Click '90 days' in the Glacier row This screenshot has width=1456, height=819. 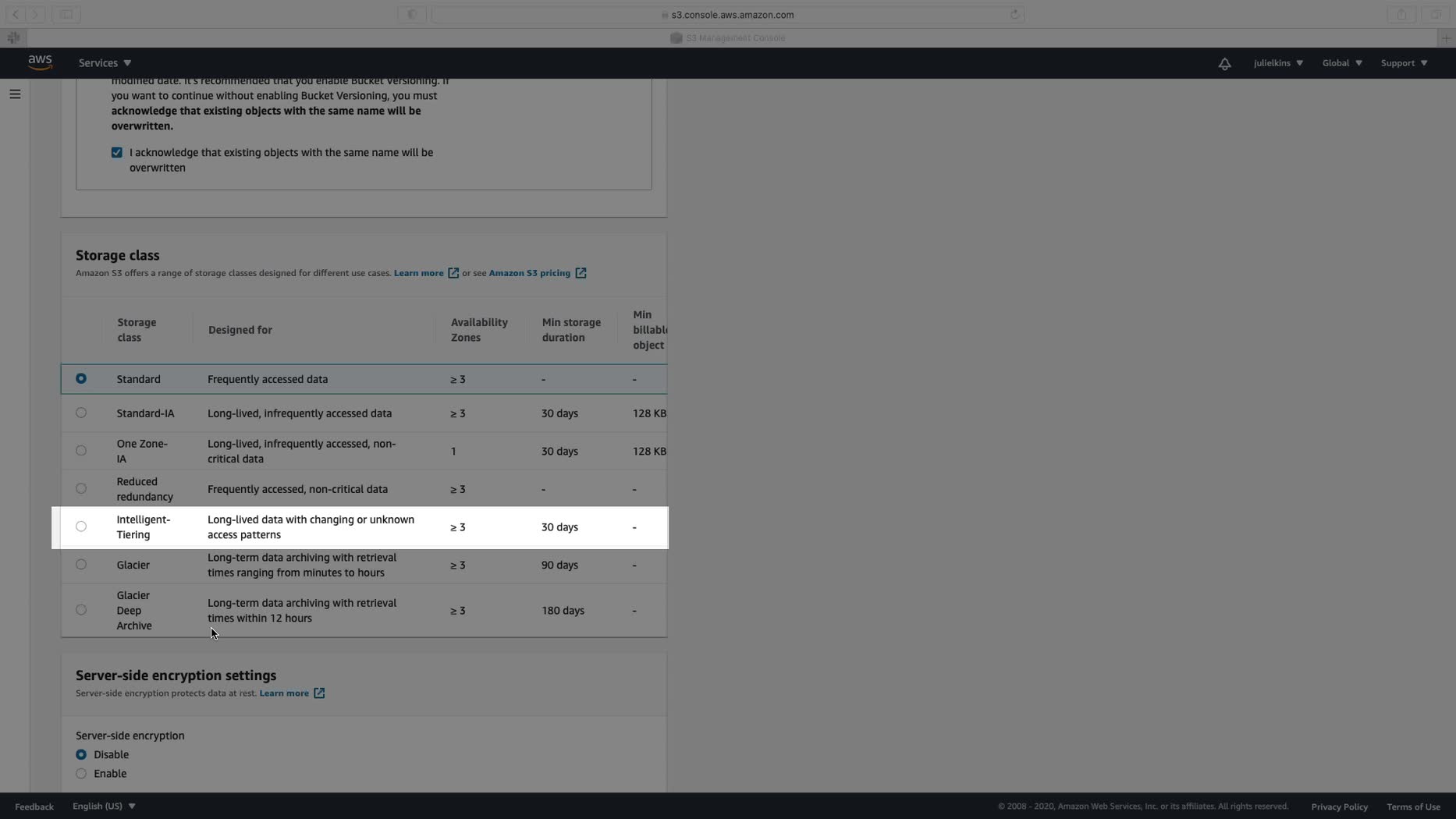click(x=559, y=565)
